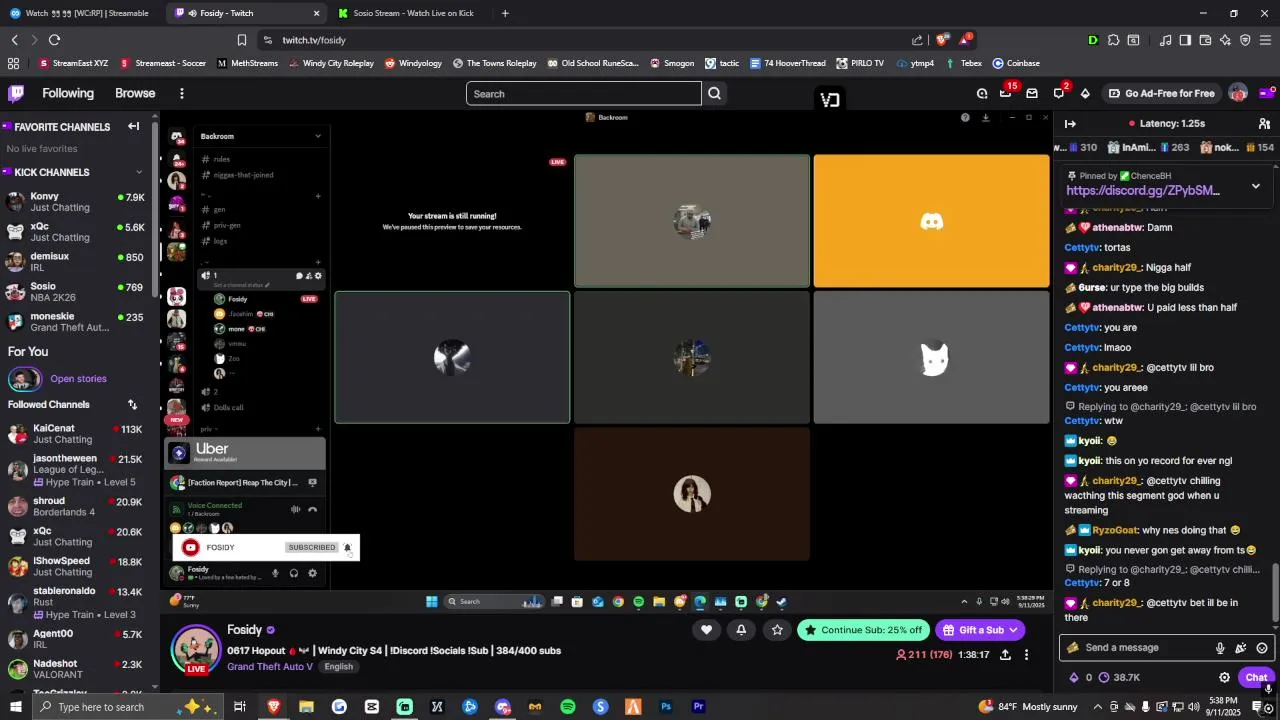
Task: Toggle the Brave sidebar panel
Action: (1185, 40)
